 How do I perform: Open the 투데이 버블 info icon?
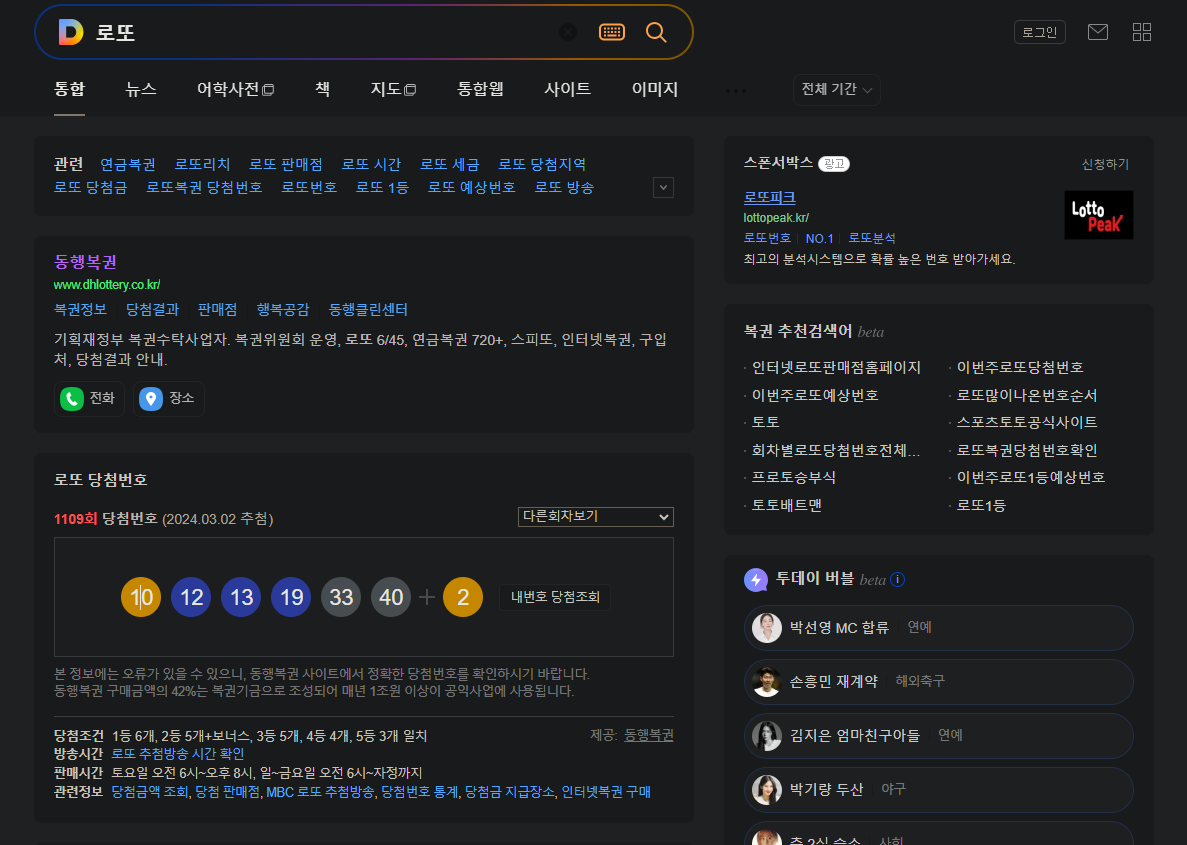click(898, 580)
